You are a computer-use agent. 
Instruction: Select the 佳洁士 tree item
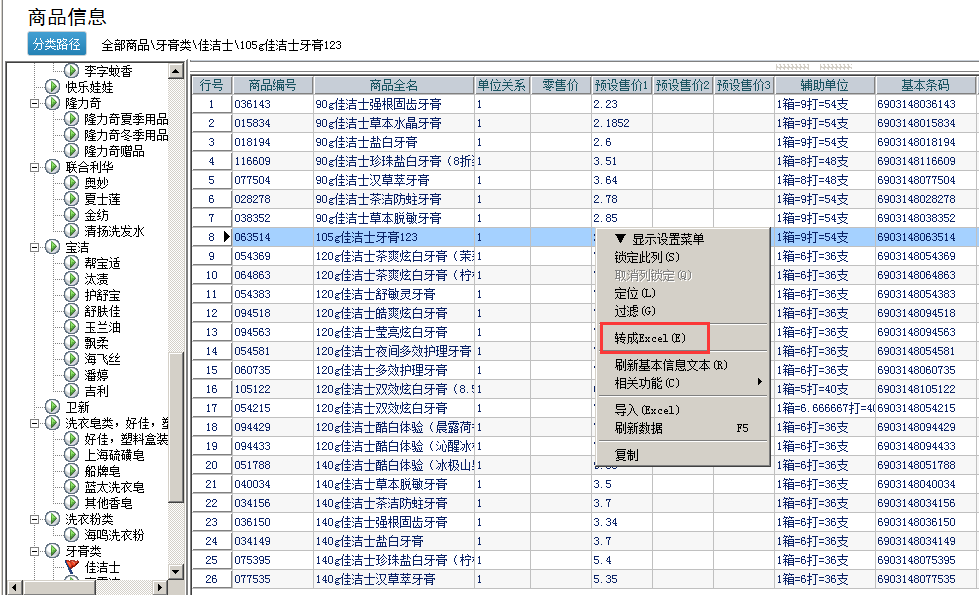pos(102,568)
